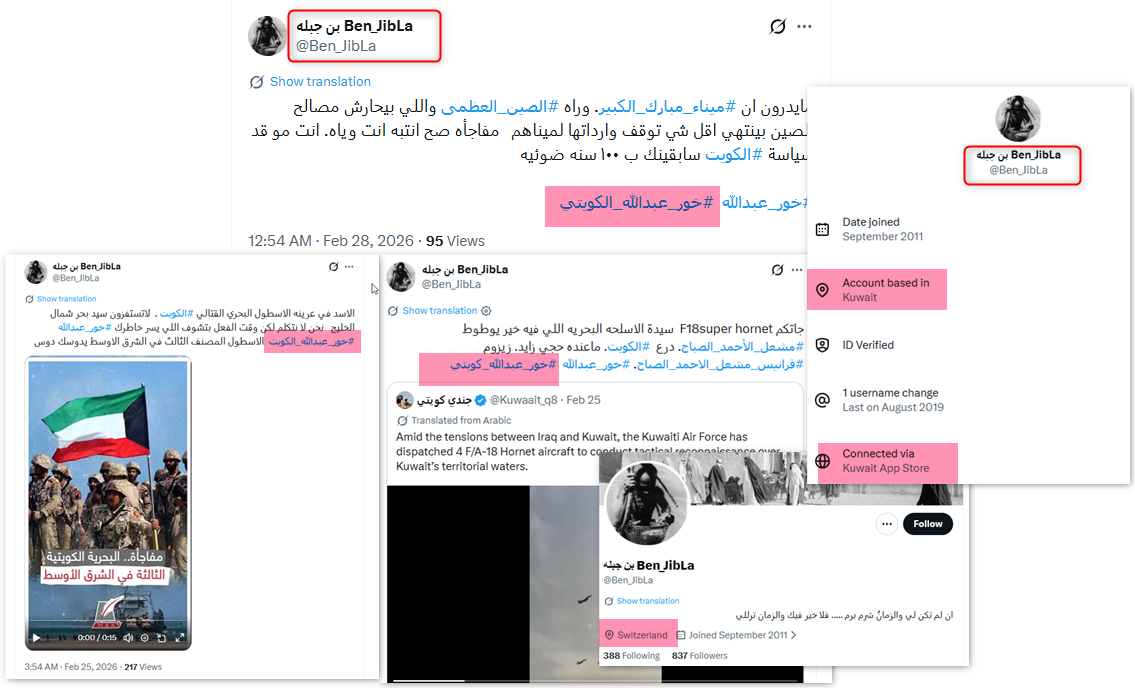Open the 837 Followers list

click(x=699, y=655)
